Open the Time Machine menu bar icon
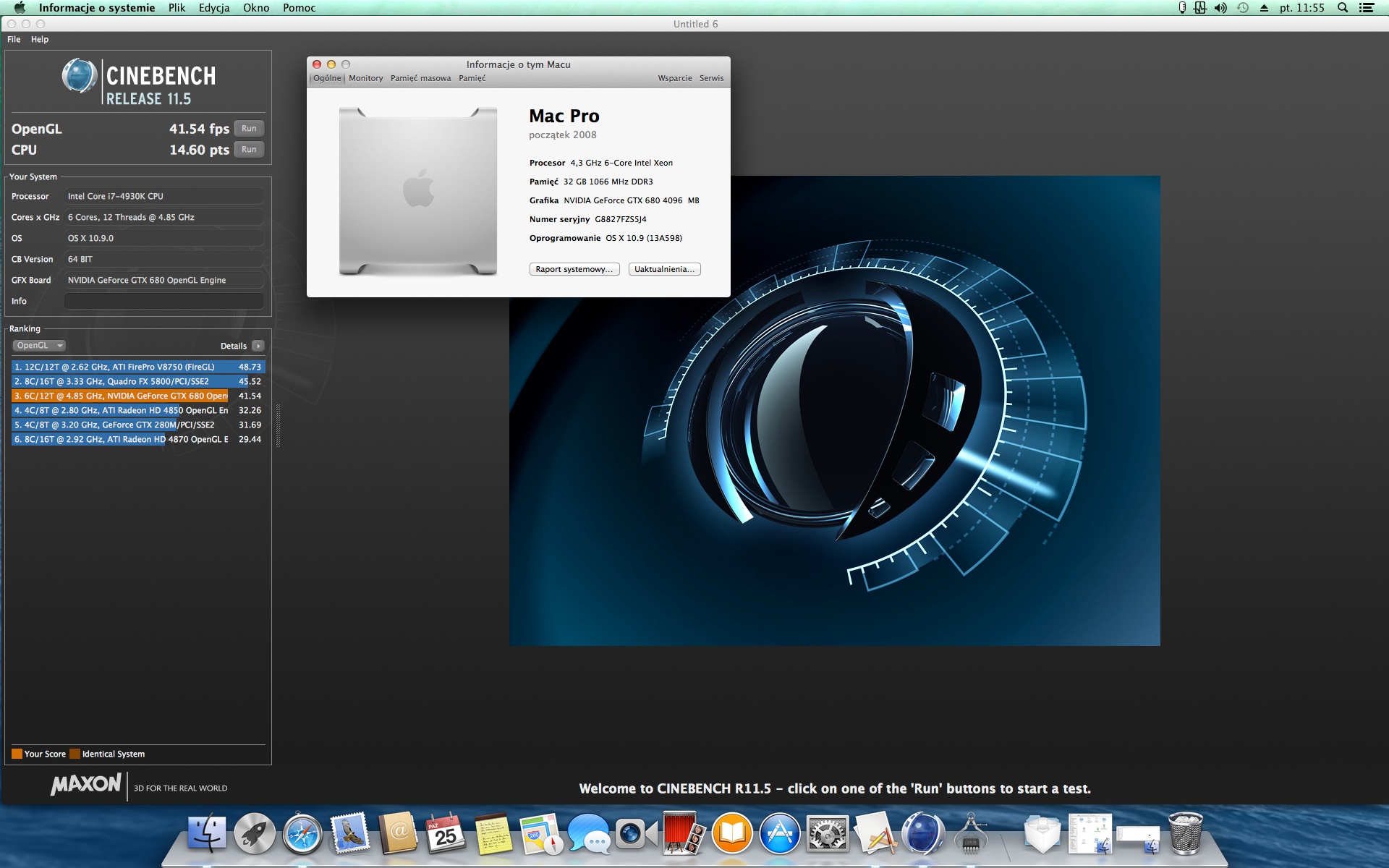The height and width of the screenshot is (868, 1389). click(x=1243, y=8)
